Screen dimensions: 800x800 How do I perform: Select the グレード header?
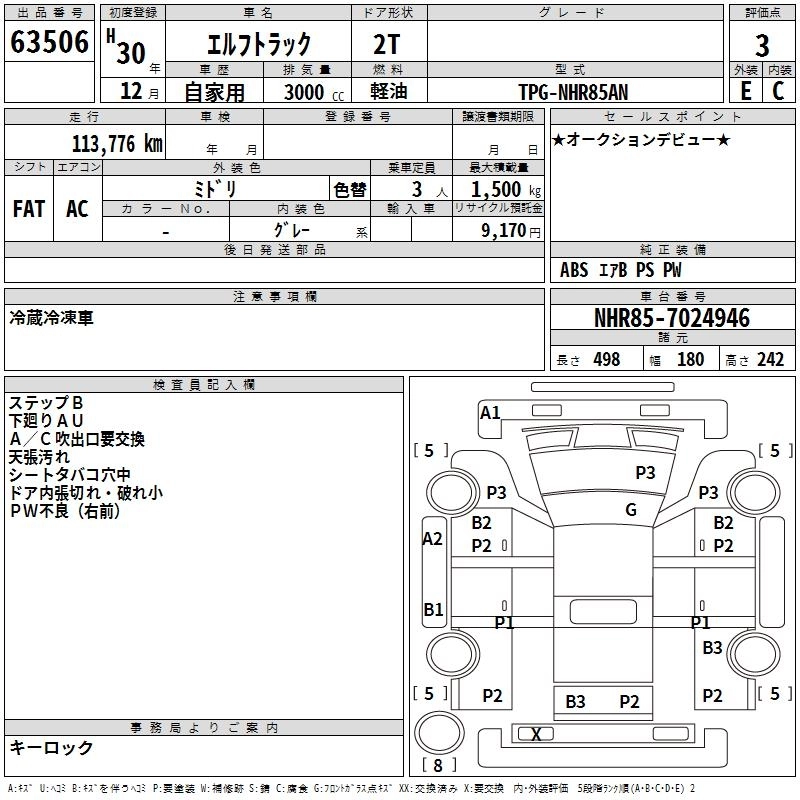pyautogui.click(x=575, y=13)
